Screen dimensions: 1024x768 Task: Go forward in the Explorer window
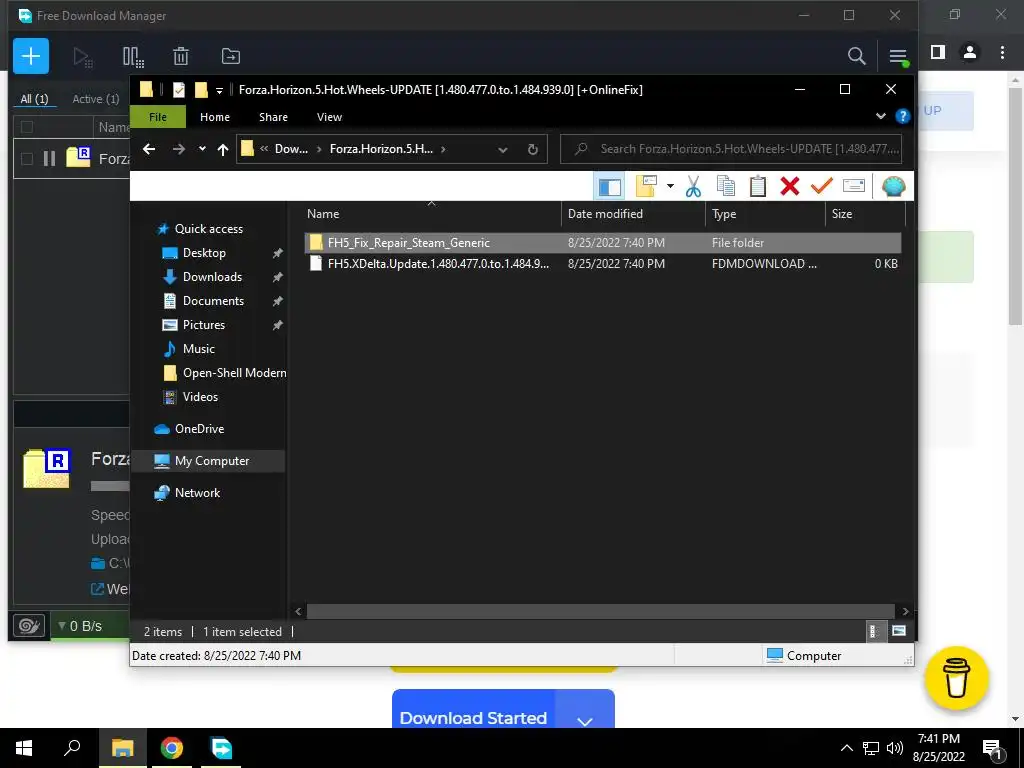click(178, 149)
